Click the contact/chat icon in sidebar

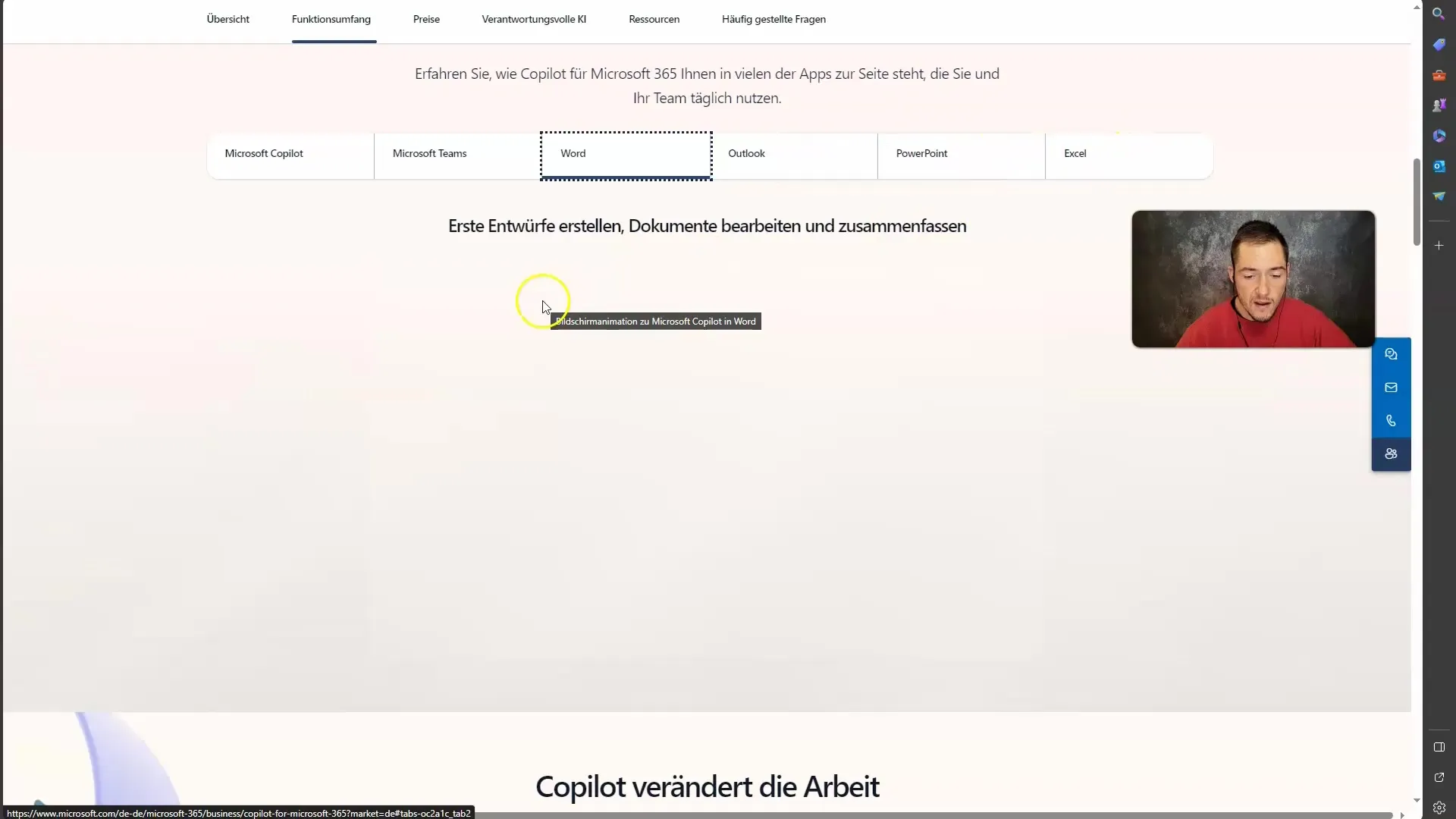[x=1391, y=354]
